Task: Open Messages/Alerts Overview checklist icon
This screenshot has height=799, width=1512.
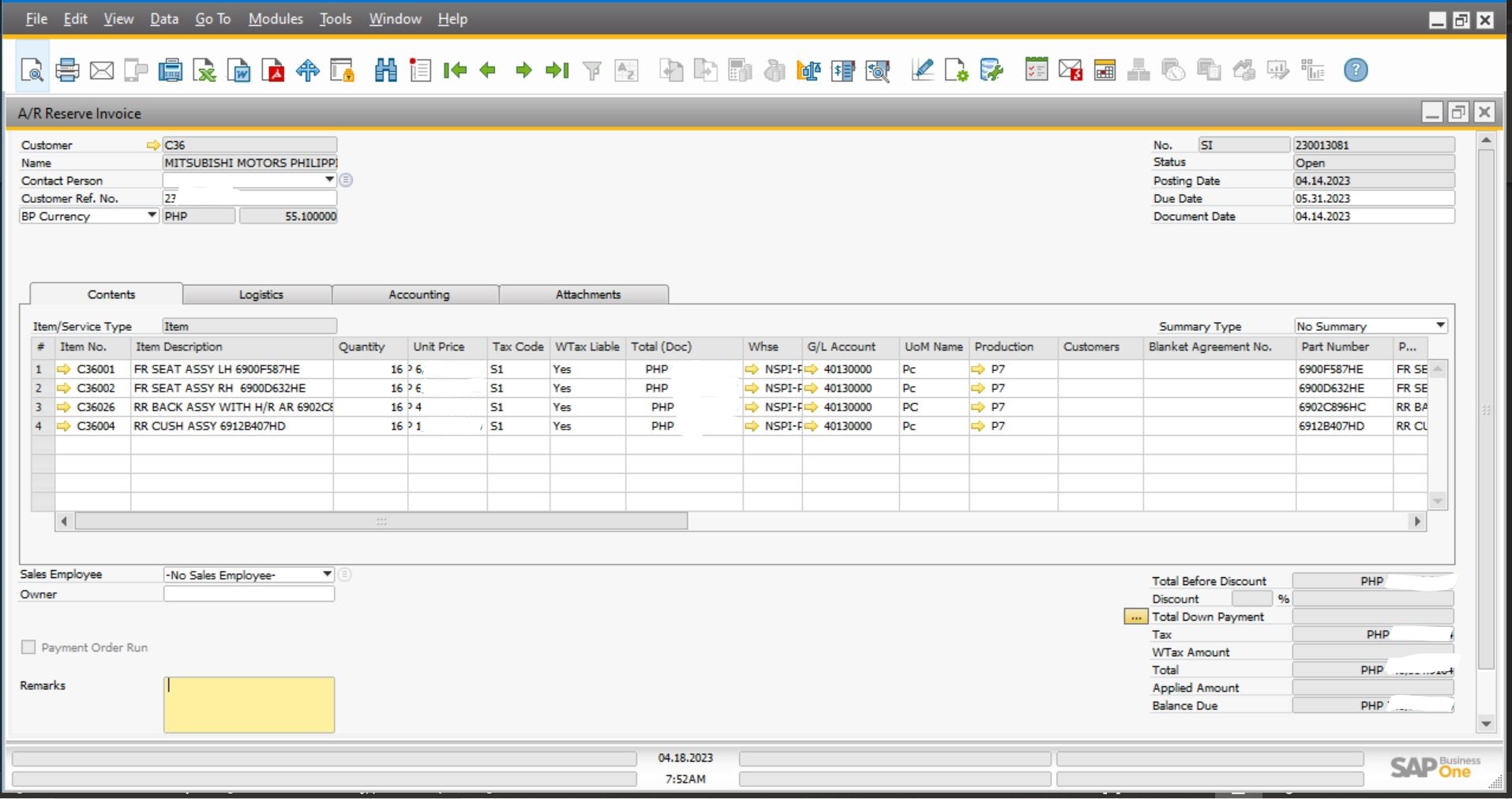Action: [1036, 70]
